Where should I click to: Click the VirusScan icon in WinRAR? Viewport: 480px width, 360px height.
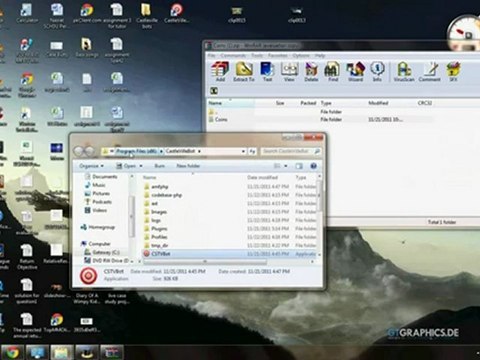[404, 71]
